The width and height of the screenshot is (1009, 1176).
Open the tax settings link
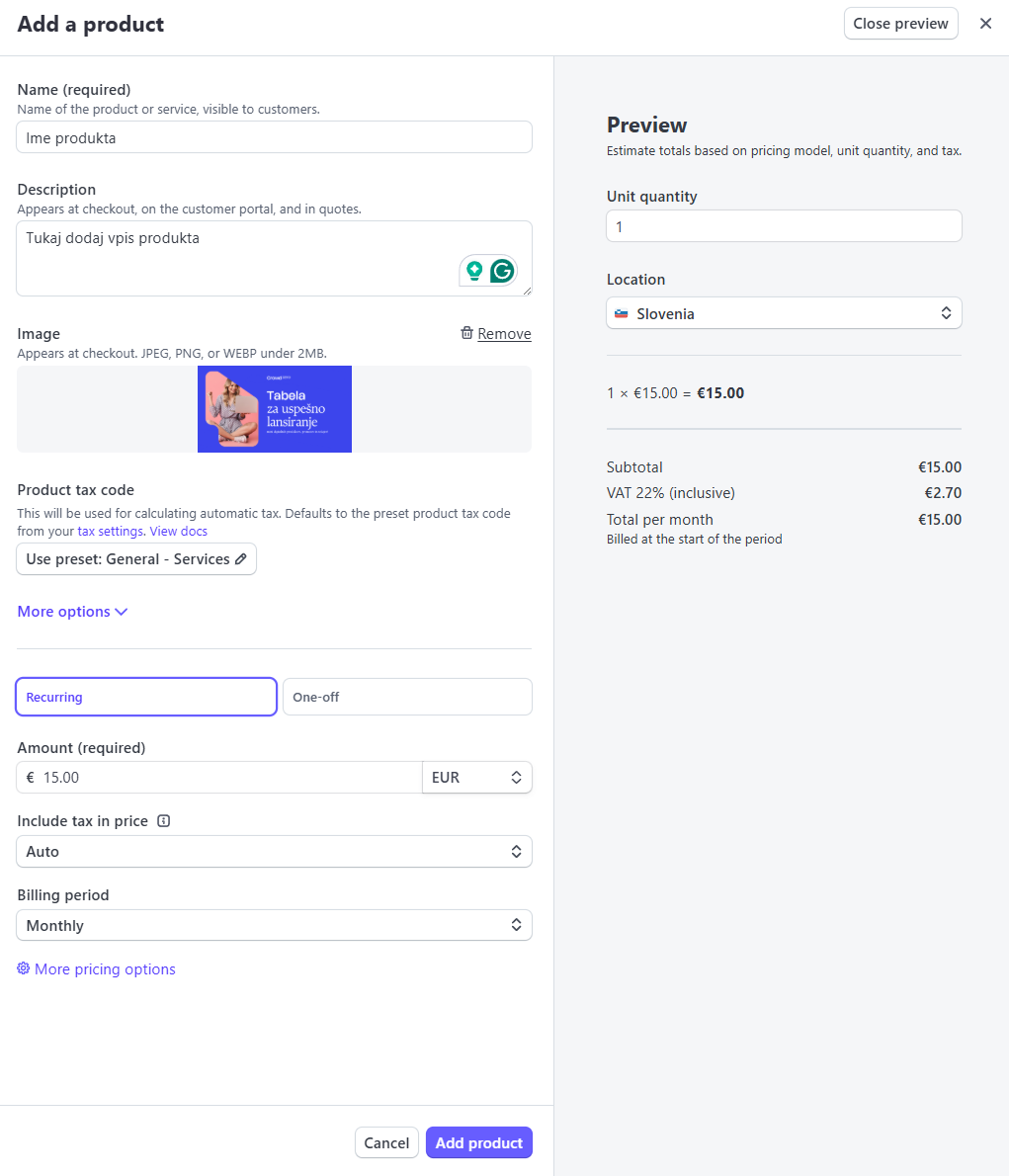(x=111, y=531)
